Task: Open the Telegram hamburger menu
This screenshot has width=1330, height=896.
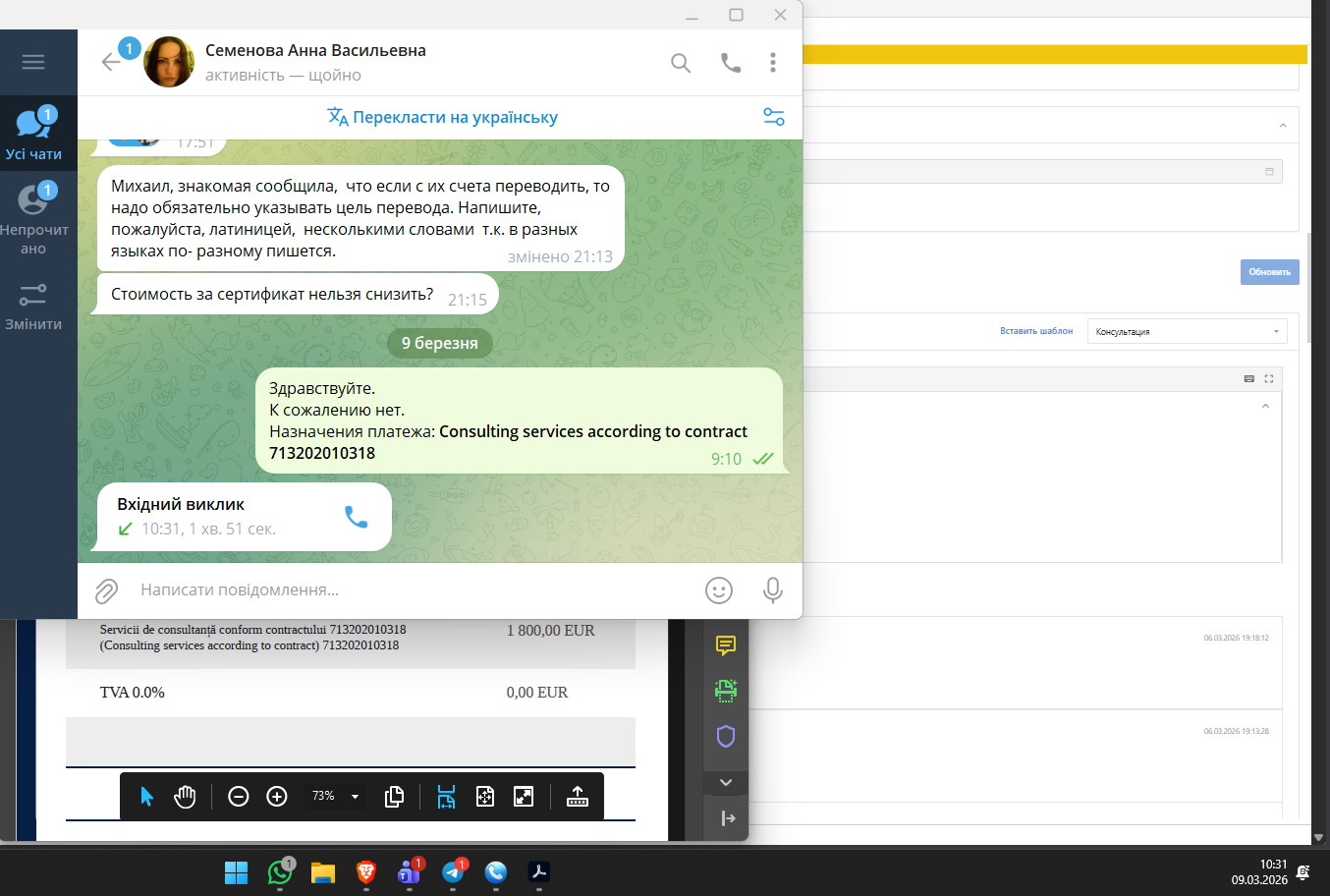Action: coord(33,62)
